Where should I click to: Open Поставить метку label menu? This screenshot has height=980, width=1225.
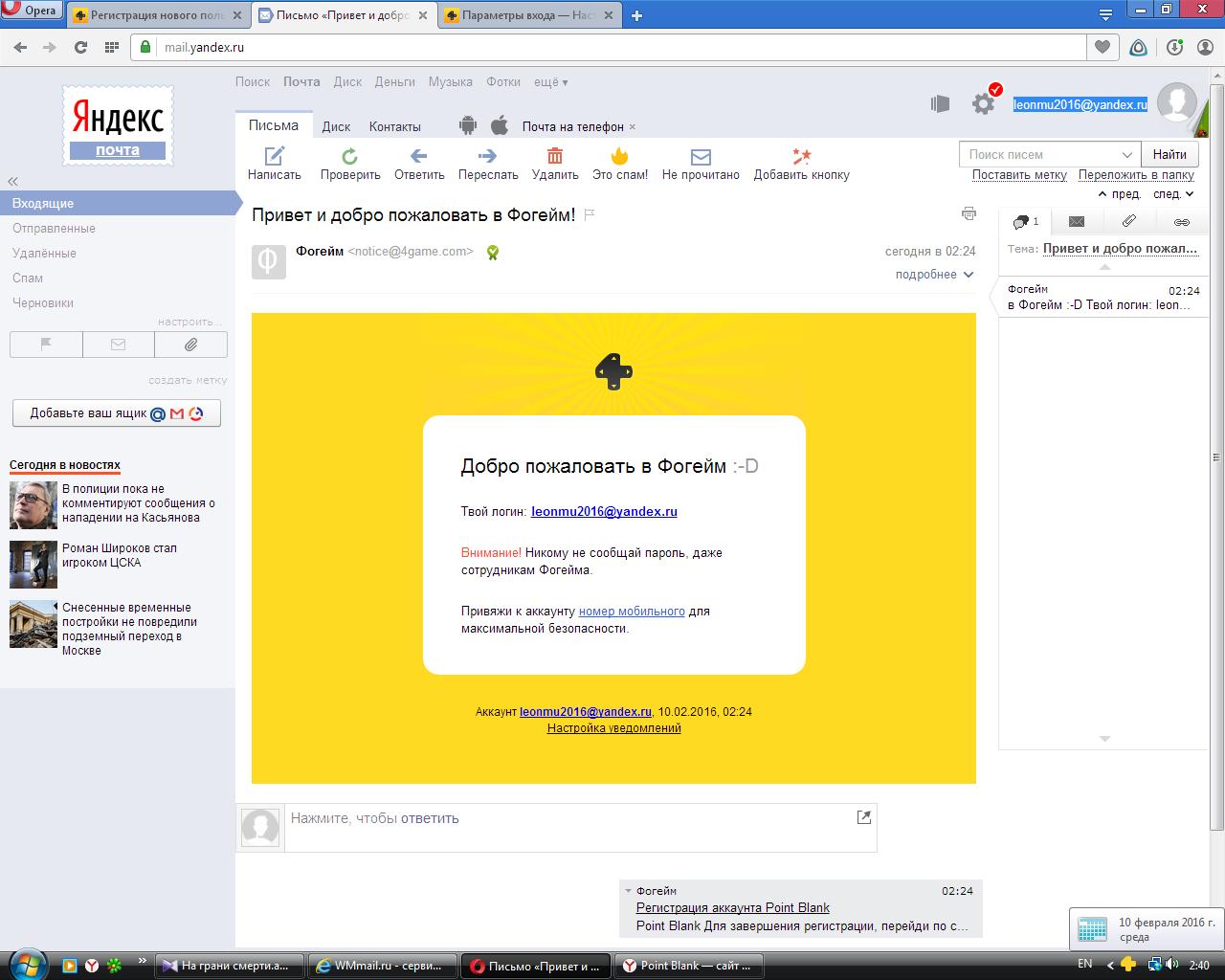(1019, 175)
